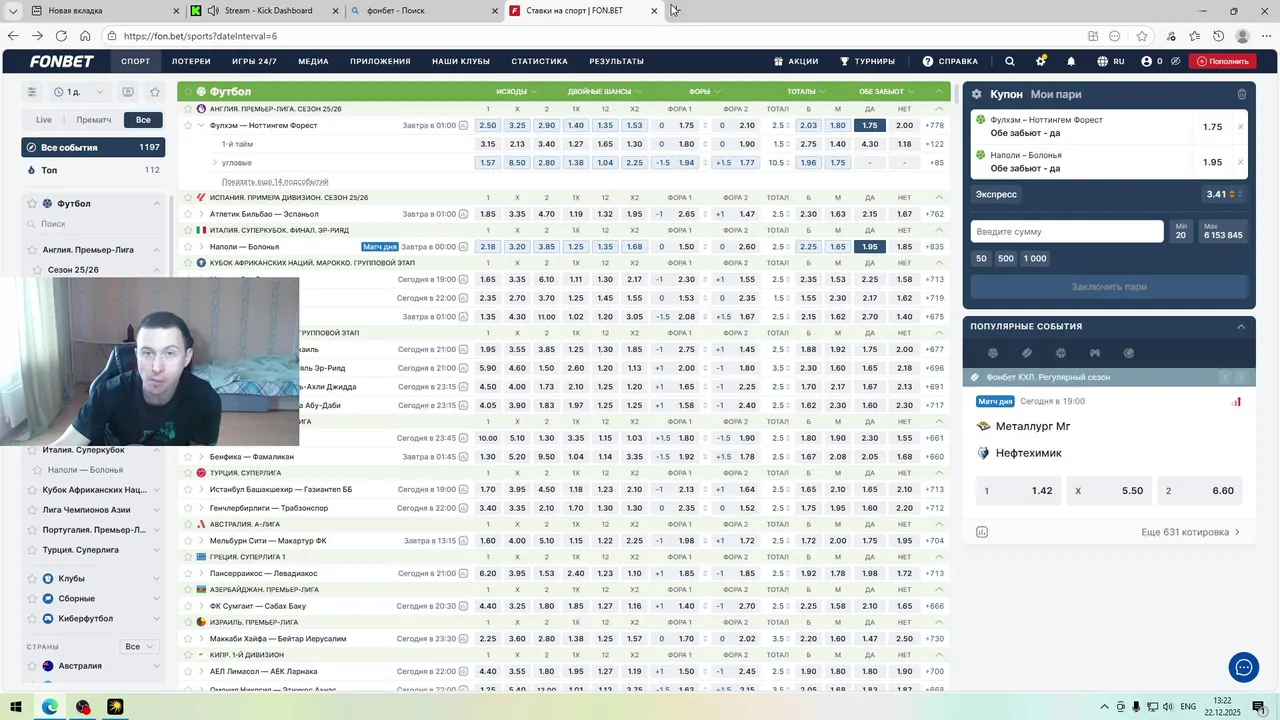Open RU language selector
The image size is (1280, 720).
(x=1110, y=61)
